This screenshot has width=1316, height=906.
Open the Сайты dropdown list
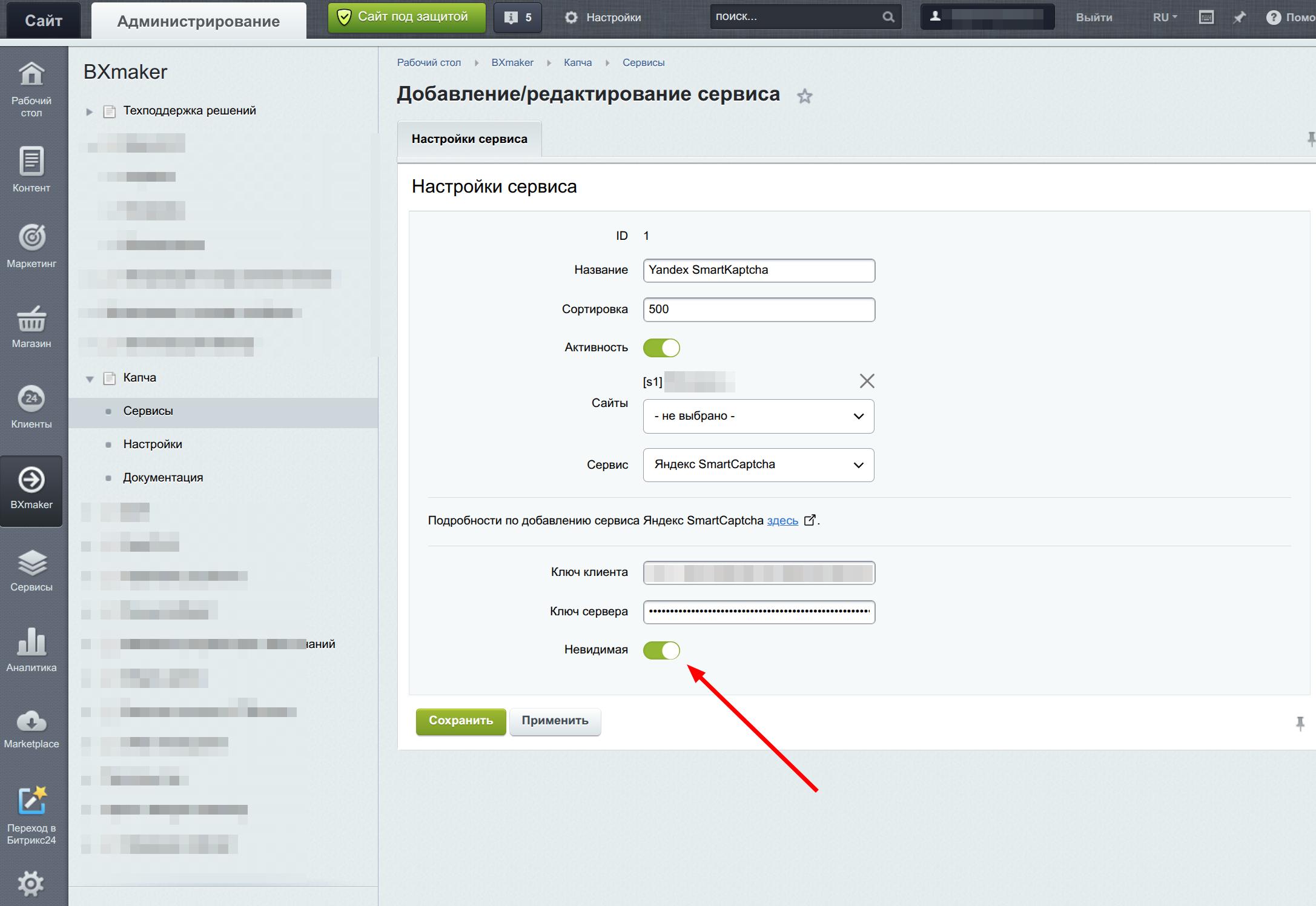758,416
